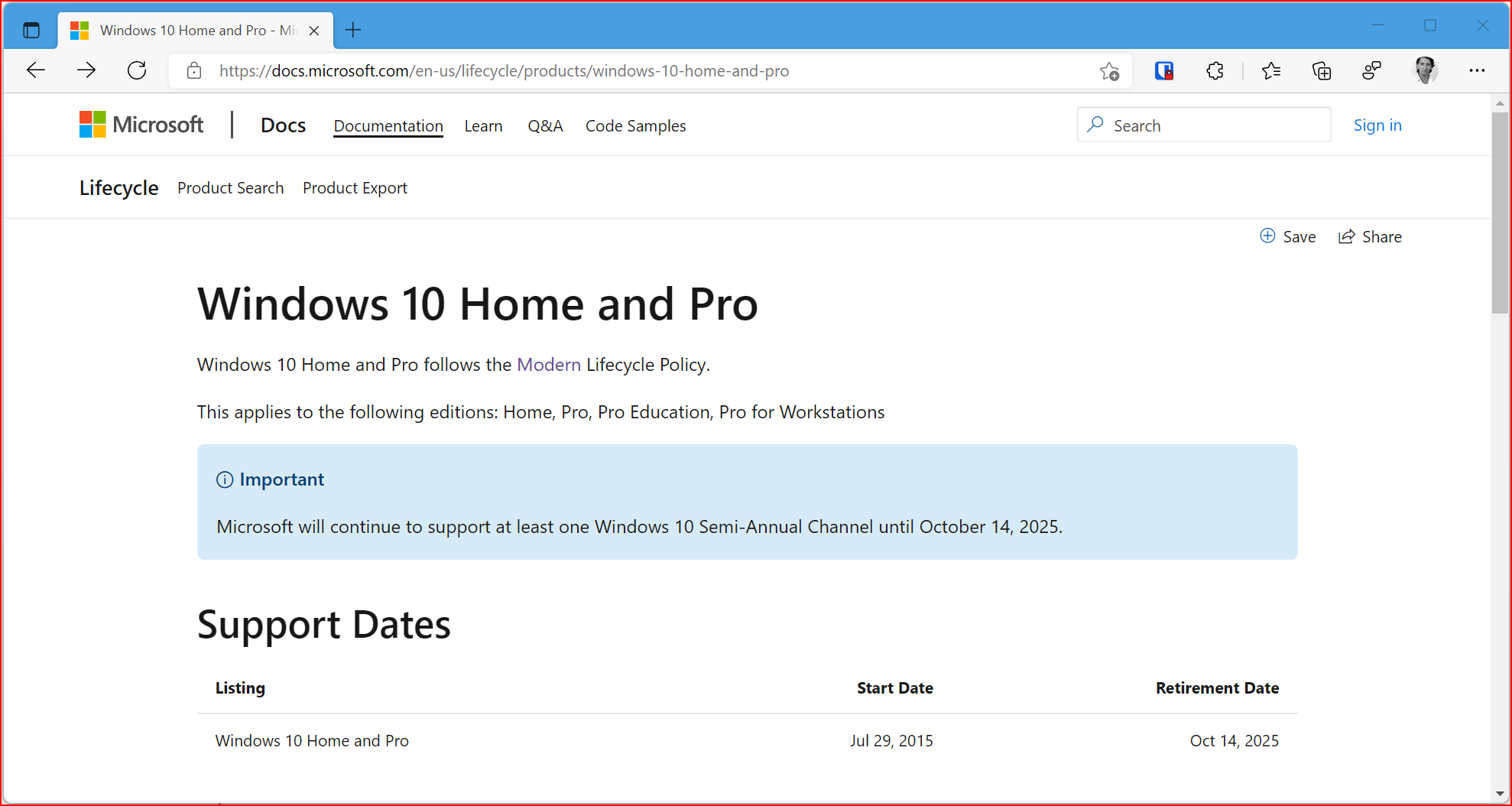This screenshot has height=806, width=1512.
Task: Open the user profile avatar
Action: [x=1425, y=70]
